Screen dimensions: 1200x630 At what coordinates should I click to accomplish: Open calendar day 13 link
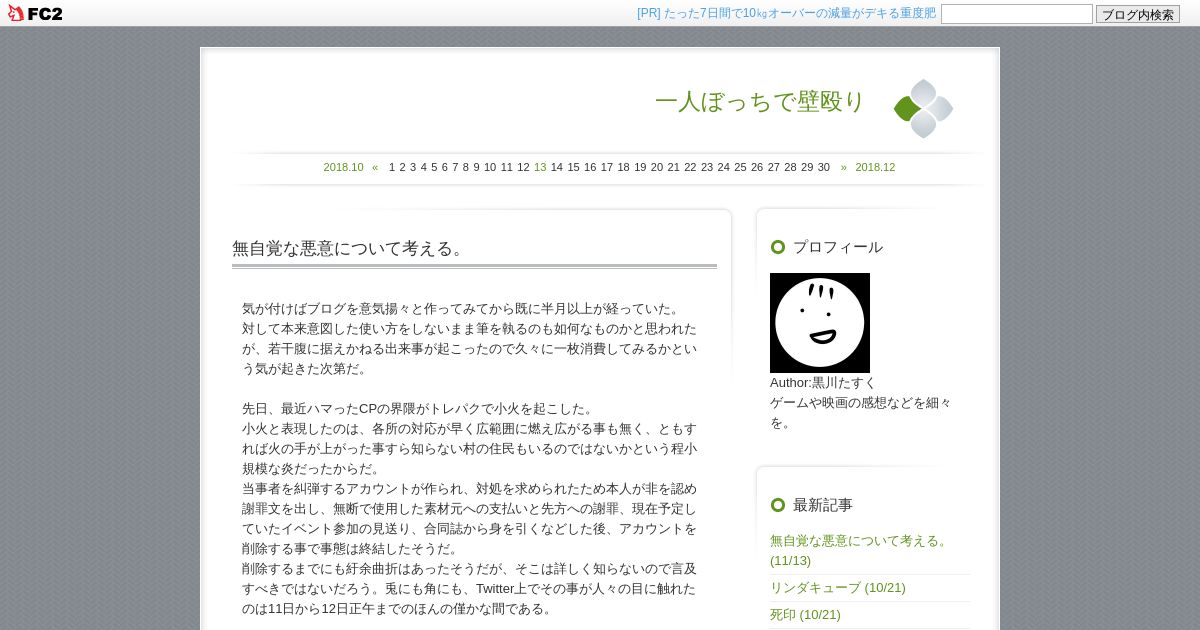(x=540, y=167)
